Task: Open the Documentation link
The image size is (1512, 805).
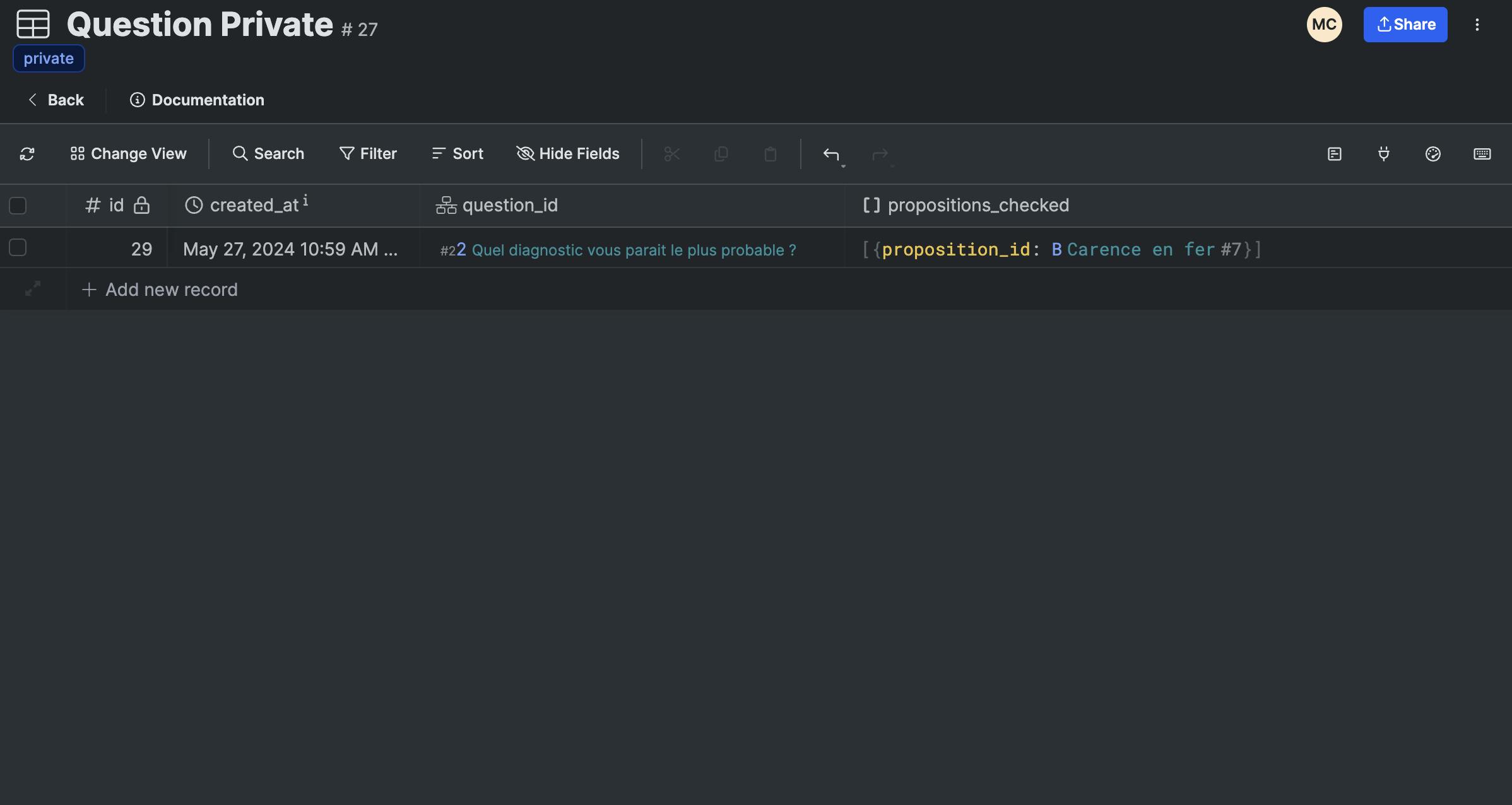Action: coord(197,100)
